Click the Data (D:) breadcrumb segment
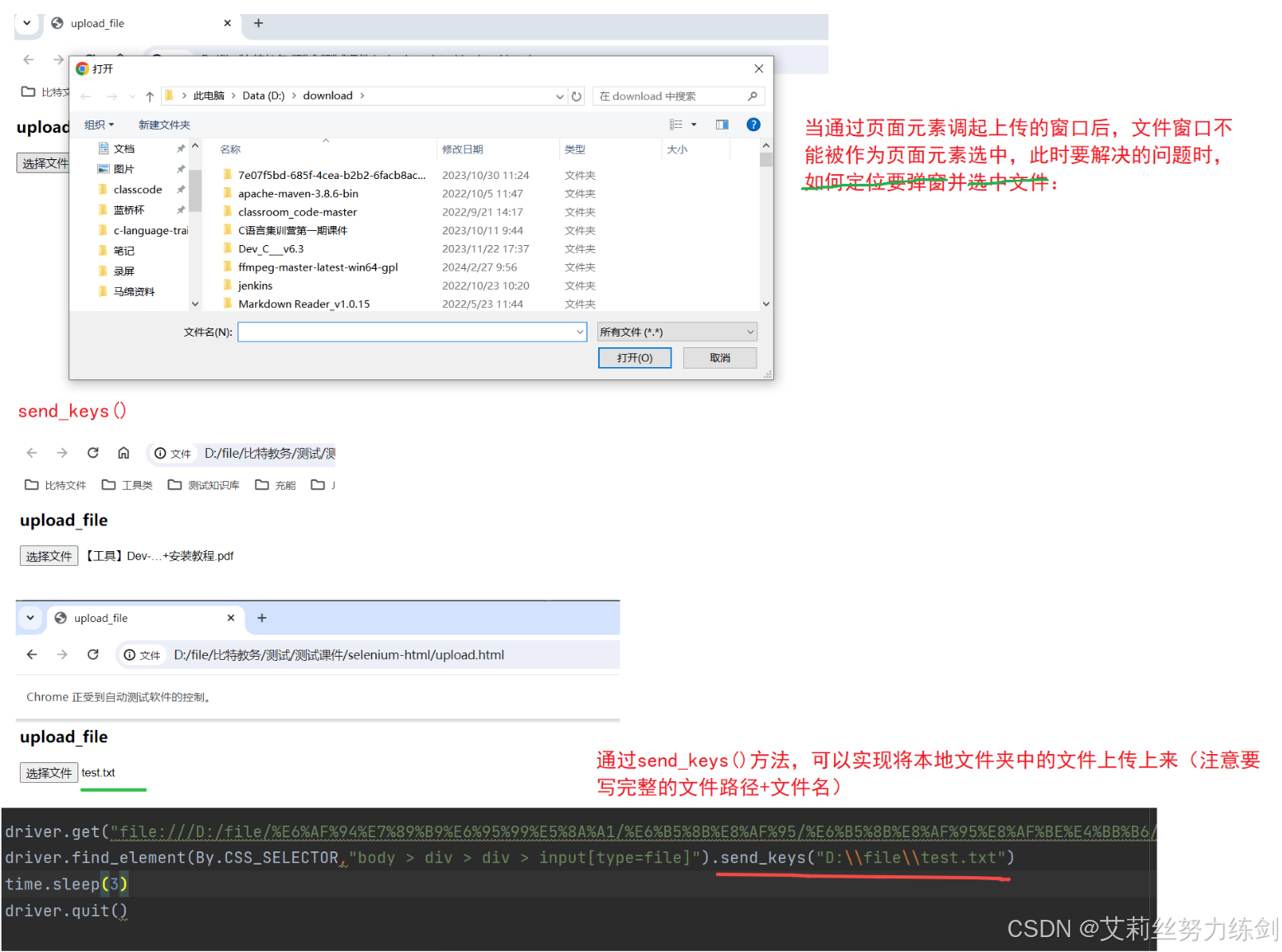This screenshot has width=1282, height=952. (263, 96)
